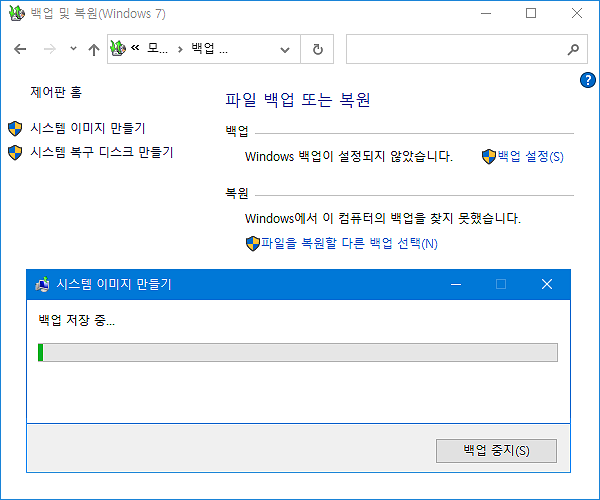600x500 pixels.
Task: Click text Windows에서 이 컴퓨터의 백업을 찾지 못했습니다.
Action: pyautogui.click(x=383, y=218)
